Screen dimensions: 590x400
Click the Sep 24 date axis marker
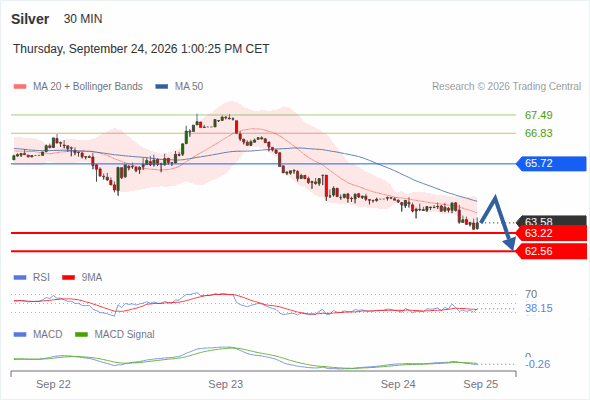398,384
